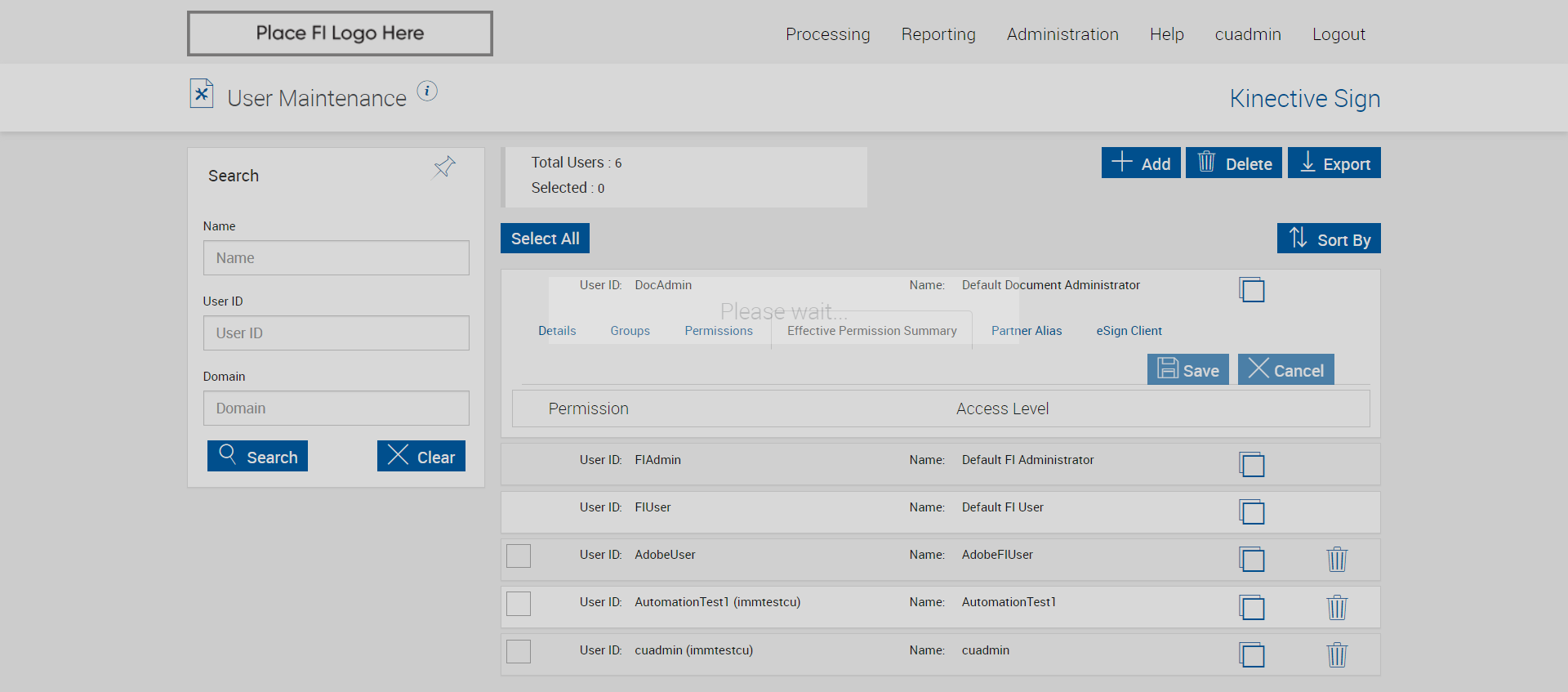Tick the cuadmin row checkbox
Screen dimensions: 1568x692
[519, 651]
